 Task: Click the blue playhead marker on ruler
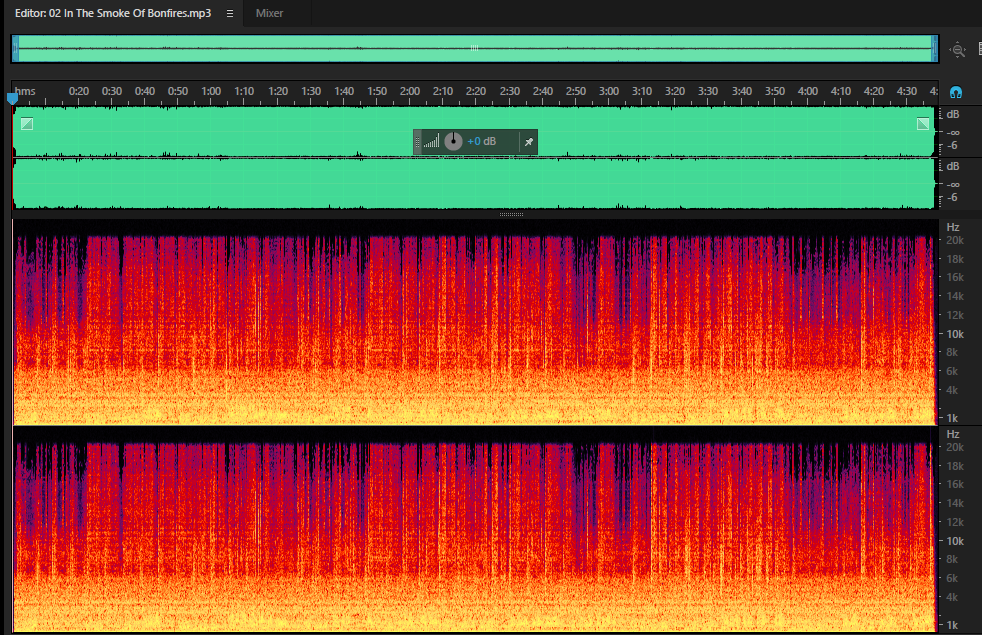(x=12, y=98)
